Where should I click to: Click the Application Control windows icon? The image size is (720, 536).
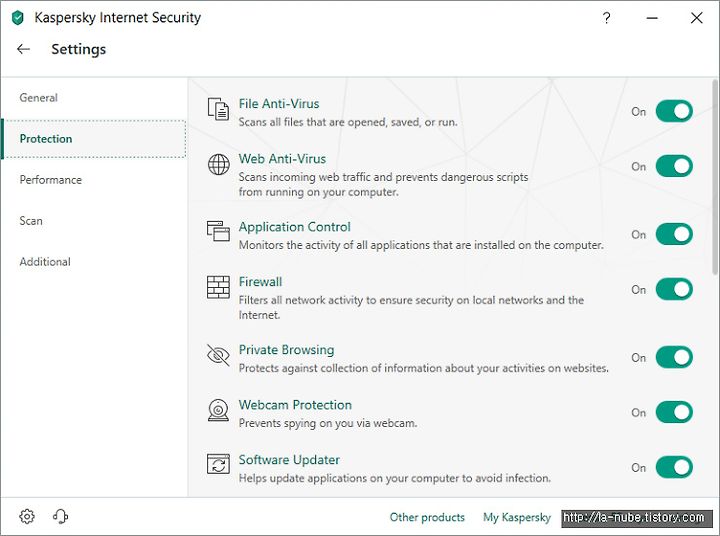click(x=218, y=231)
